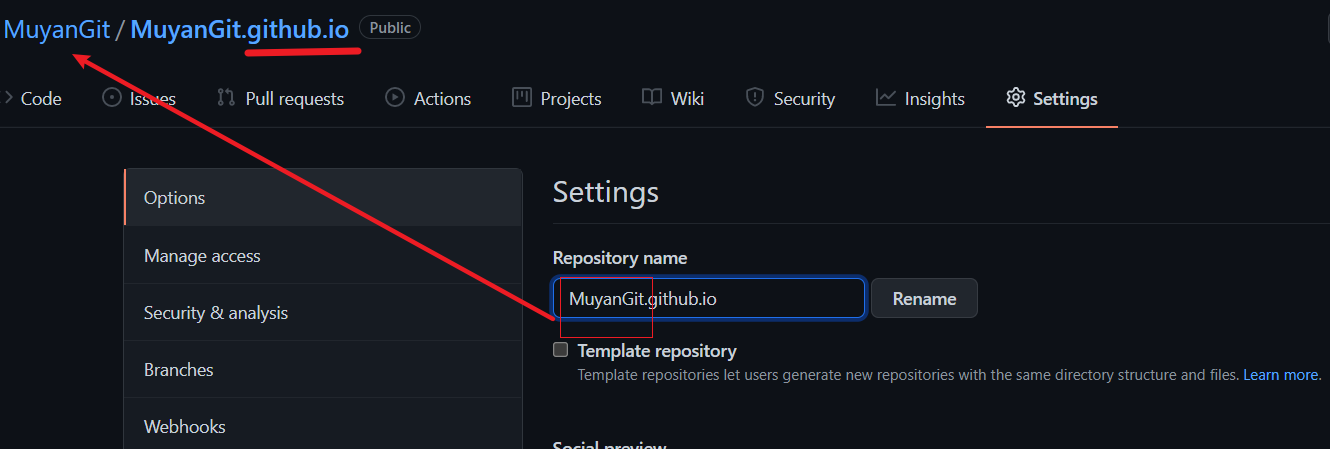Click the Actions play icon

pyautogui.click(x=395, y=98)
